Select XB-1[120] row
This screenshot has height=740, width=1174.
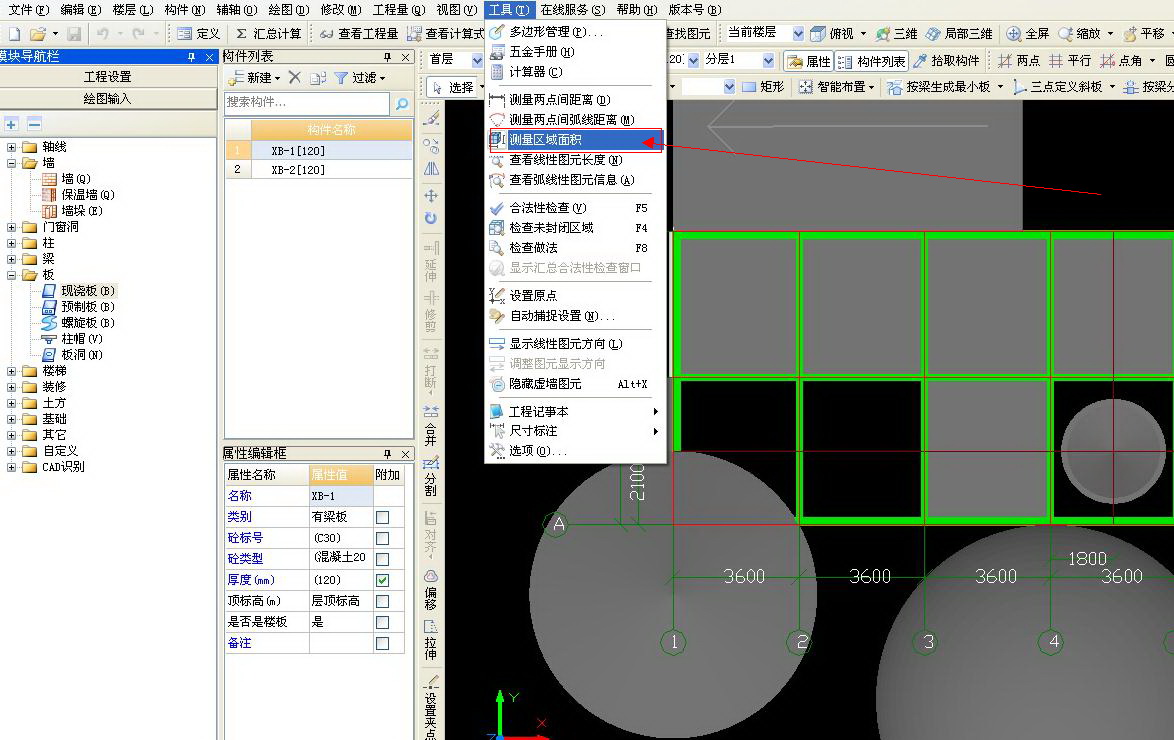319,151
